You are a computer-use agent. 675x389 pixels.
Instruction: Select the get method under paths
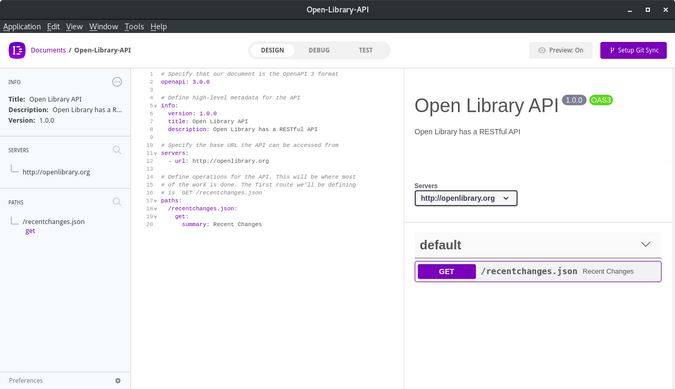[30, 231]
